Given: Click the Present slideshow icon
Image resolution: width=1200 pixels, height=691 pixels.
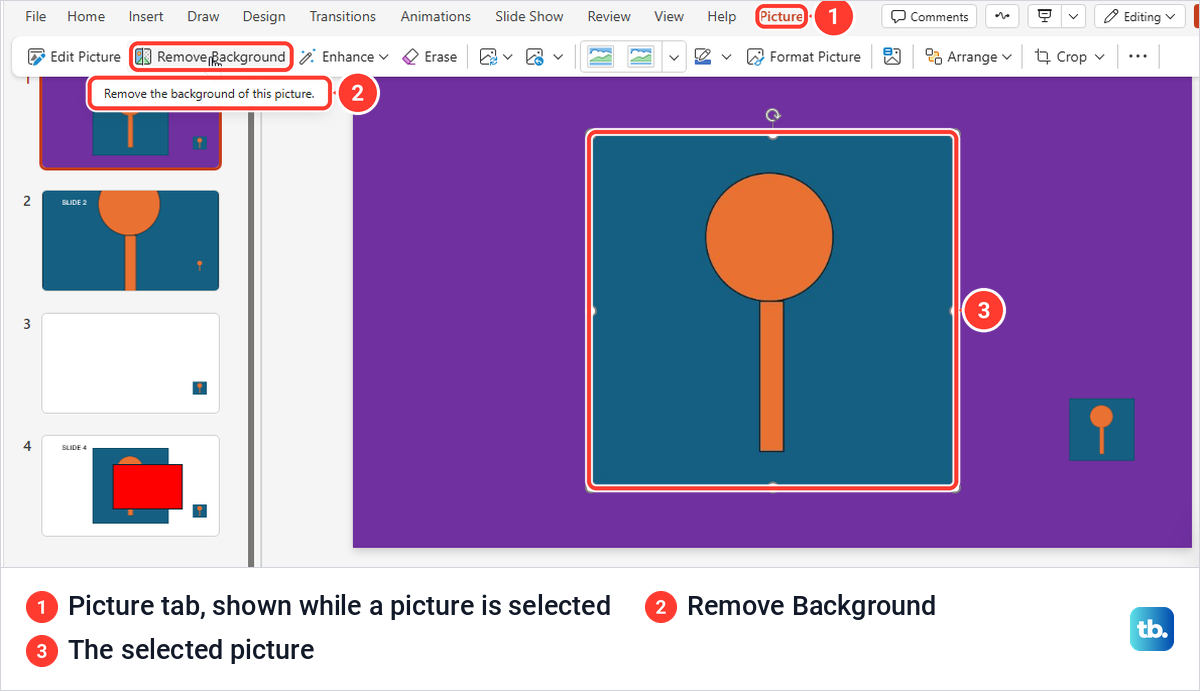Looking at the screenshot, I should (1045, 16).
